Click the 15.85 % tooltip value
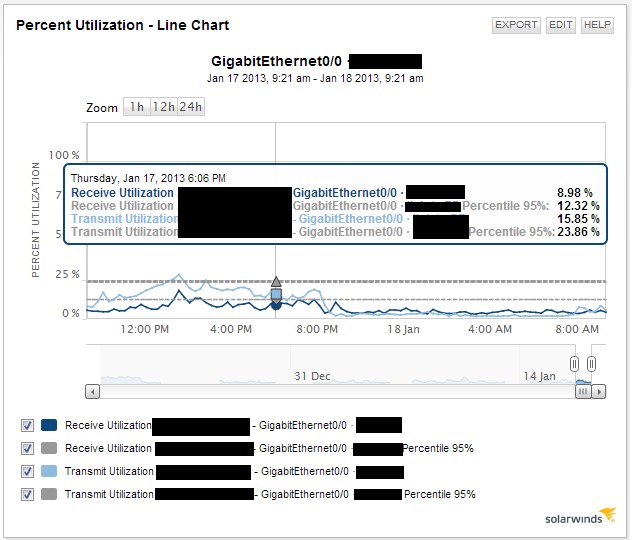Viewport: 632px width, 540px height. 578,219
